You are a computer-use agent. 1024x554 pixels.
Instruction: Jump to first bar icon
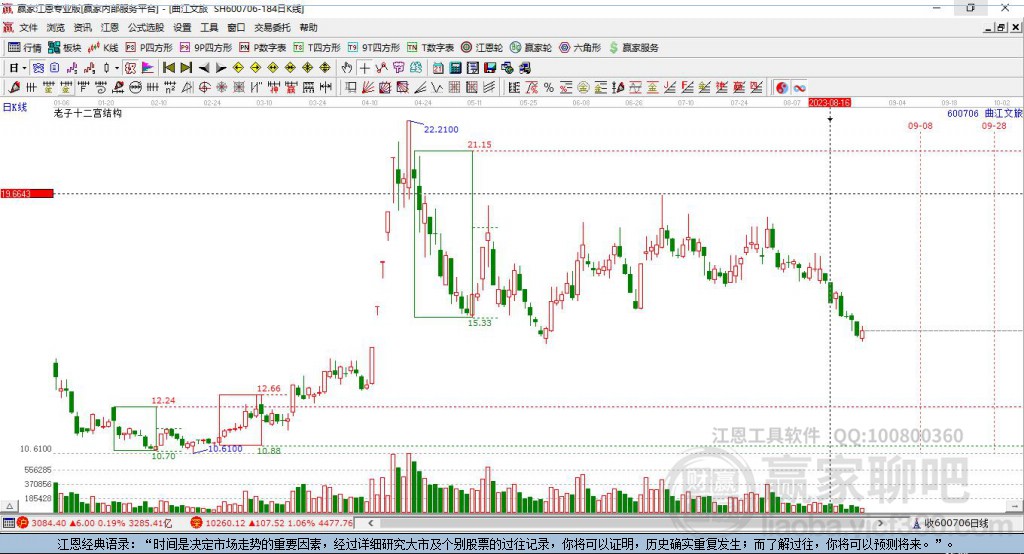(168, 68)
